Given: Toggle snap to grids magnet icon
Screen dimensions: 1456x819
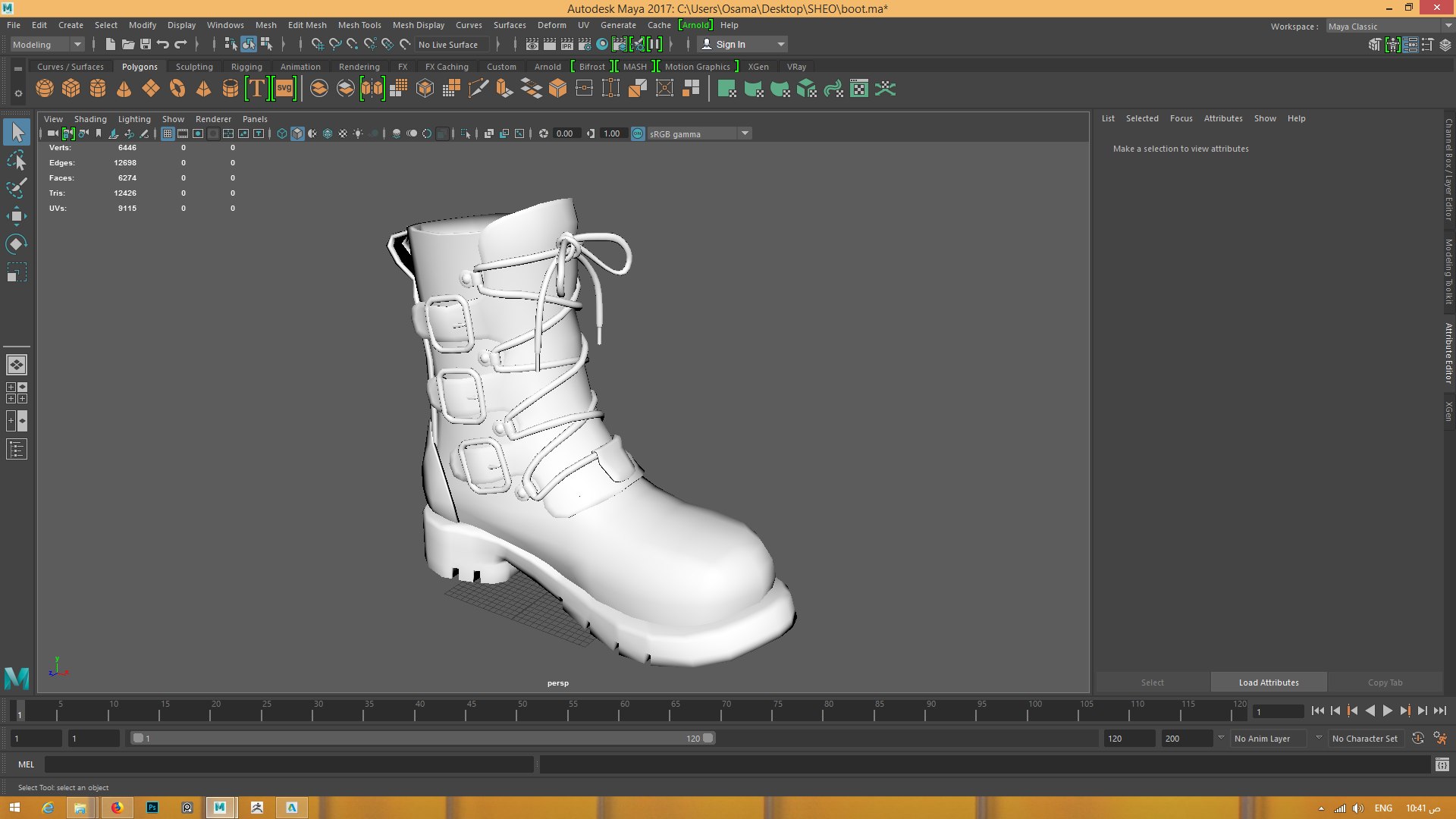Looking at the screenshot, I should tap(318, 44).
